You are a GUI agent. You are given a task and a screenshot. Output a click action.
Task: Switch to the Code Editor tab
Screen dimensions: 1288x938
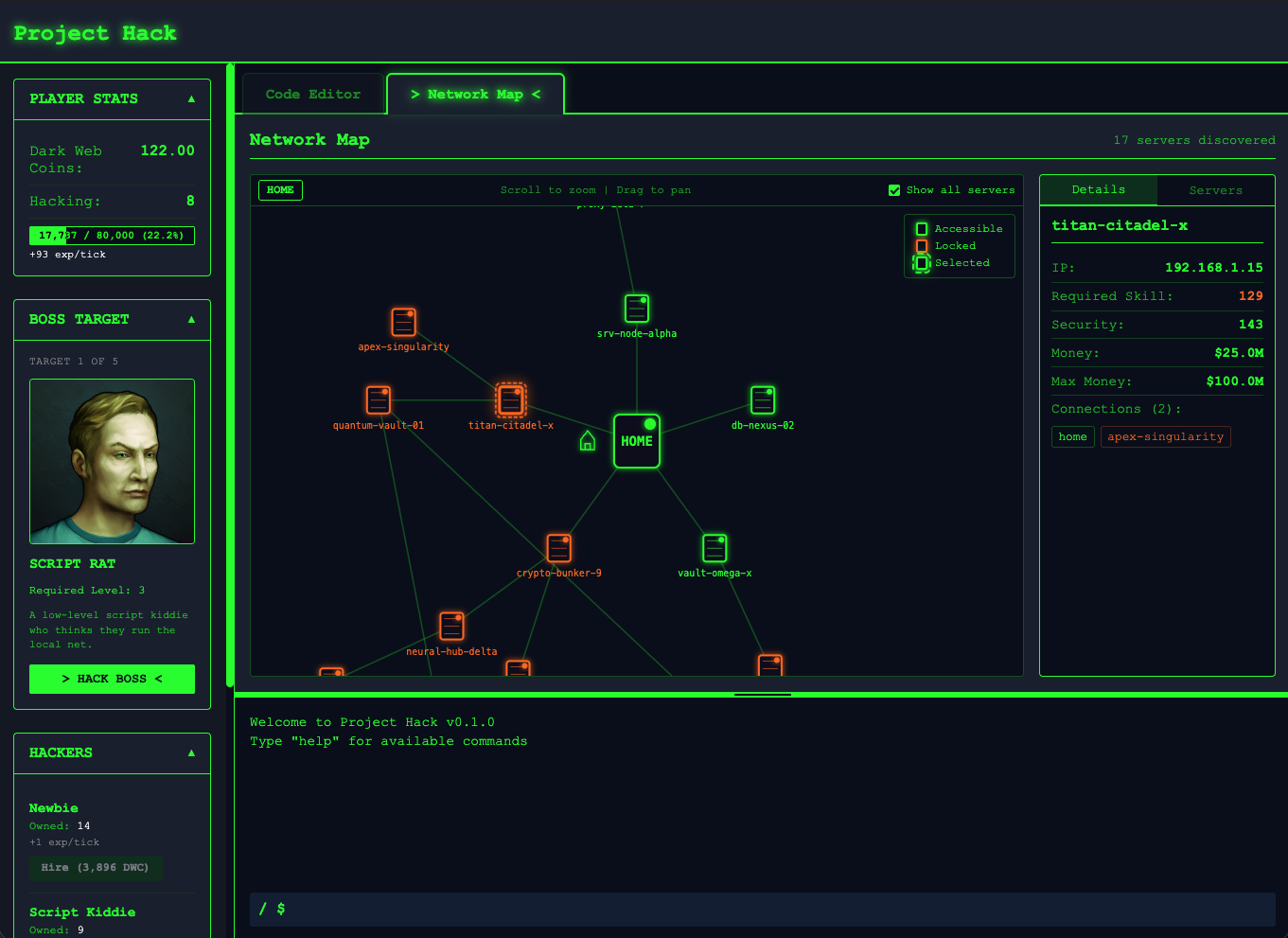[312, 93]
